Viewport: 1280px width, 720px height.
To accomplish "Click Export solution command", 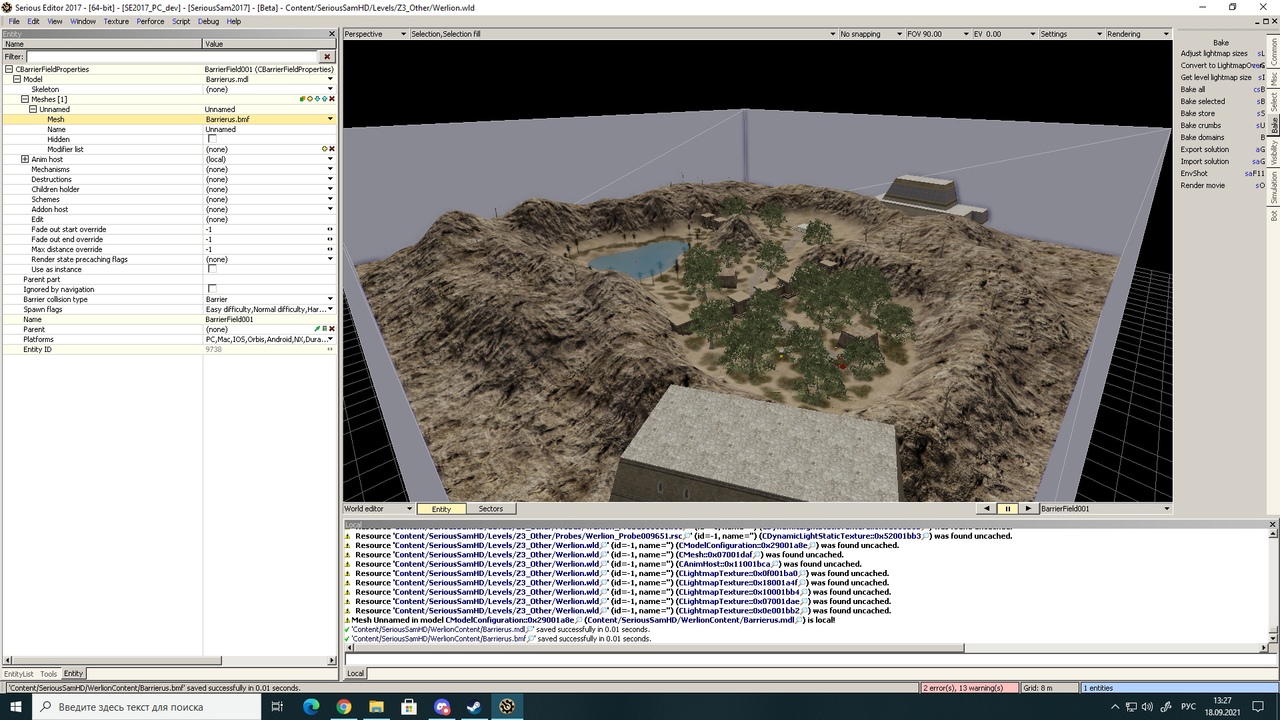I will [x=1205, y=149].
